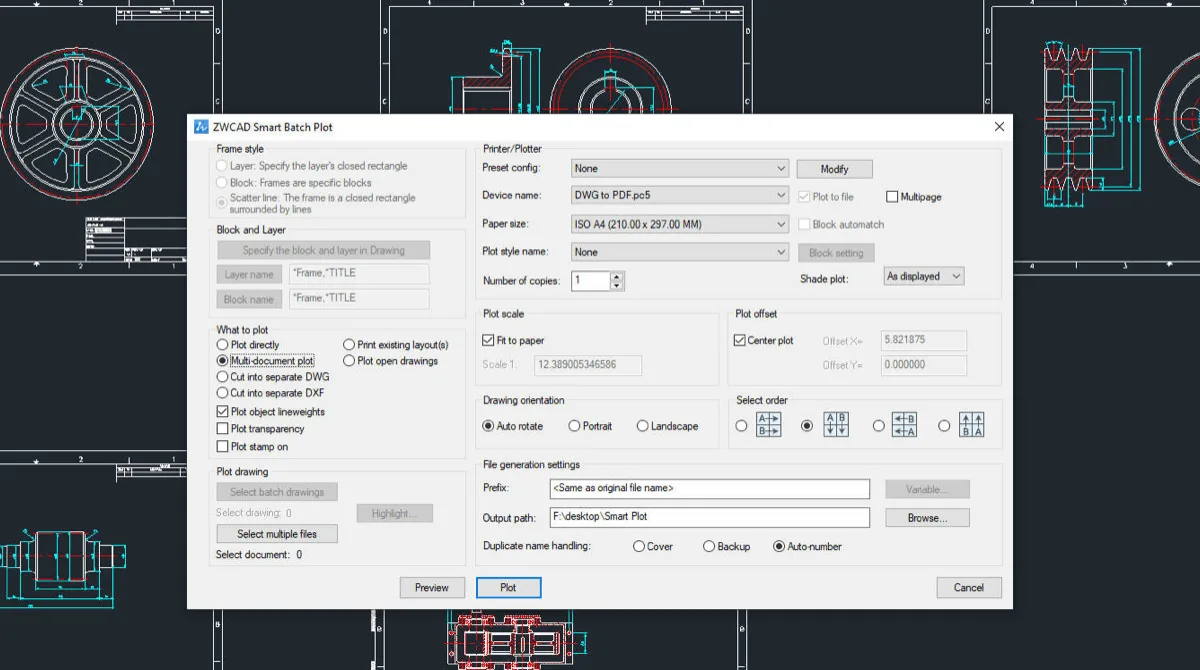1200x670 pixels.
Task: Choose the top-down columns A↓ B↓ order icon
Action: point(837,425)
